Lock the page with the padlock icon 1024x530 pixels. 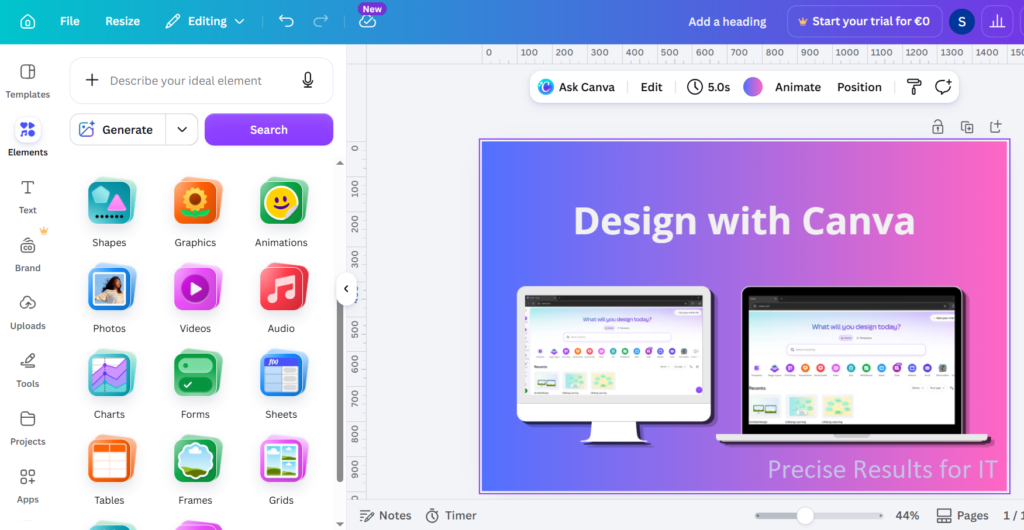click(937, 126)
